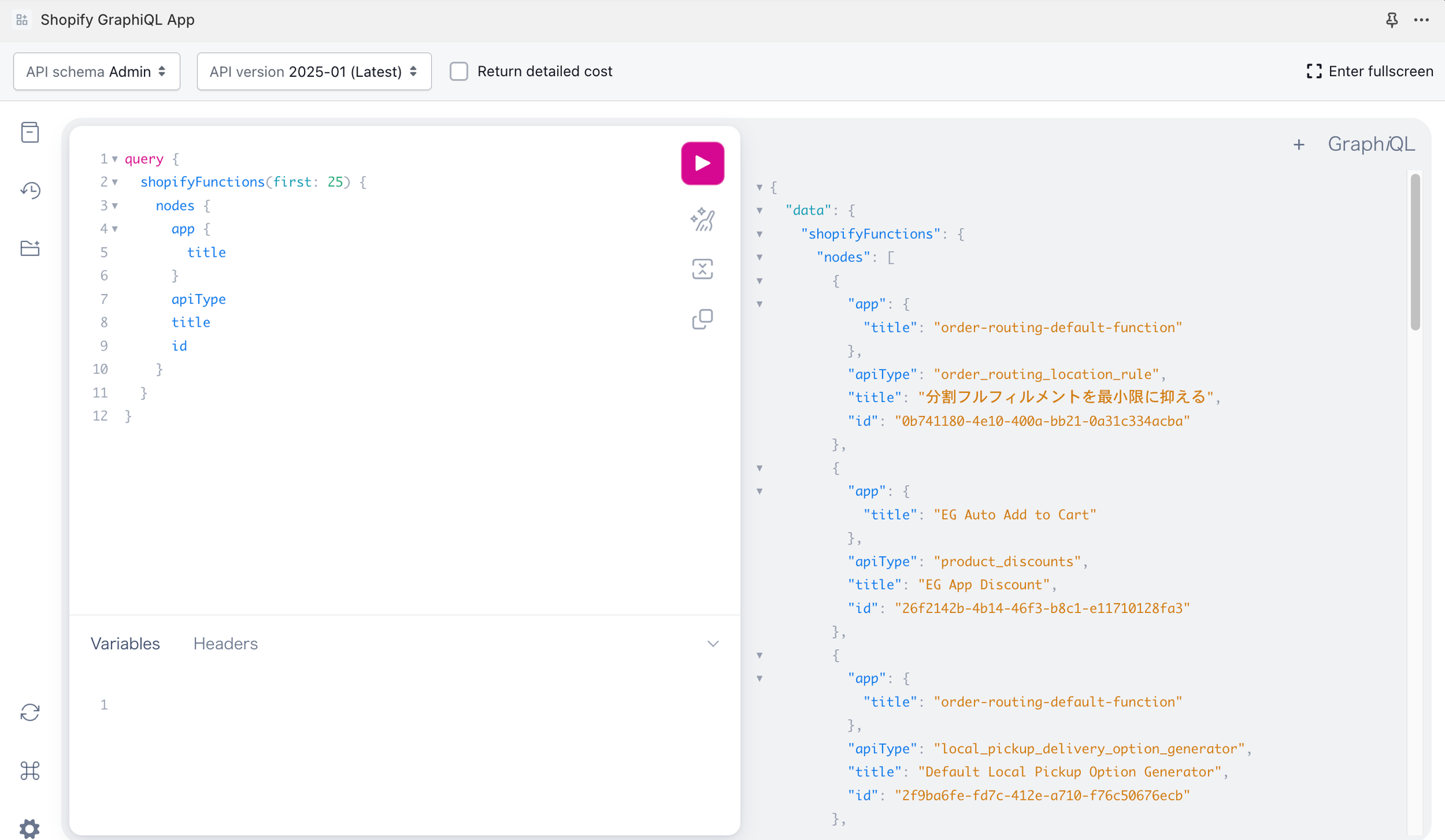Click the response pane vertical scrollbar
This screenshot has width=1445, height=840.
(1415, 252)
